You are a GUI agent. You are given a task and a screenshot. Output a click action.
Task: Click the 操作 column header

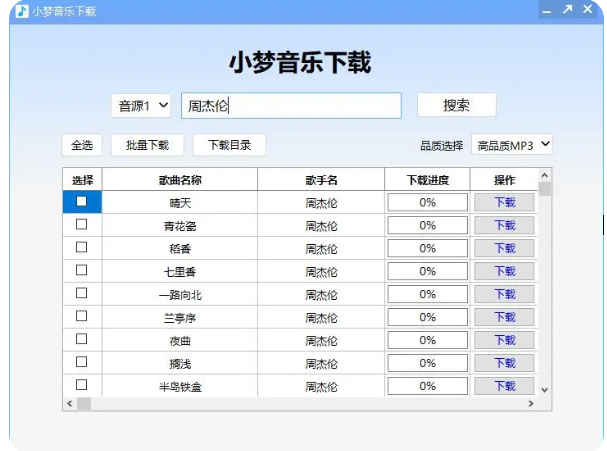click(x=504, y=180)
